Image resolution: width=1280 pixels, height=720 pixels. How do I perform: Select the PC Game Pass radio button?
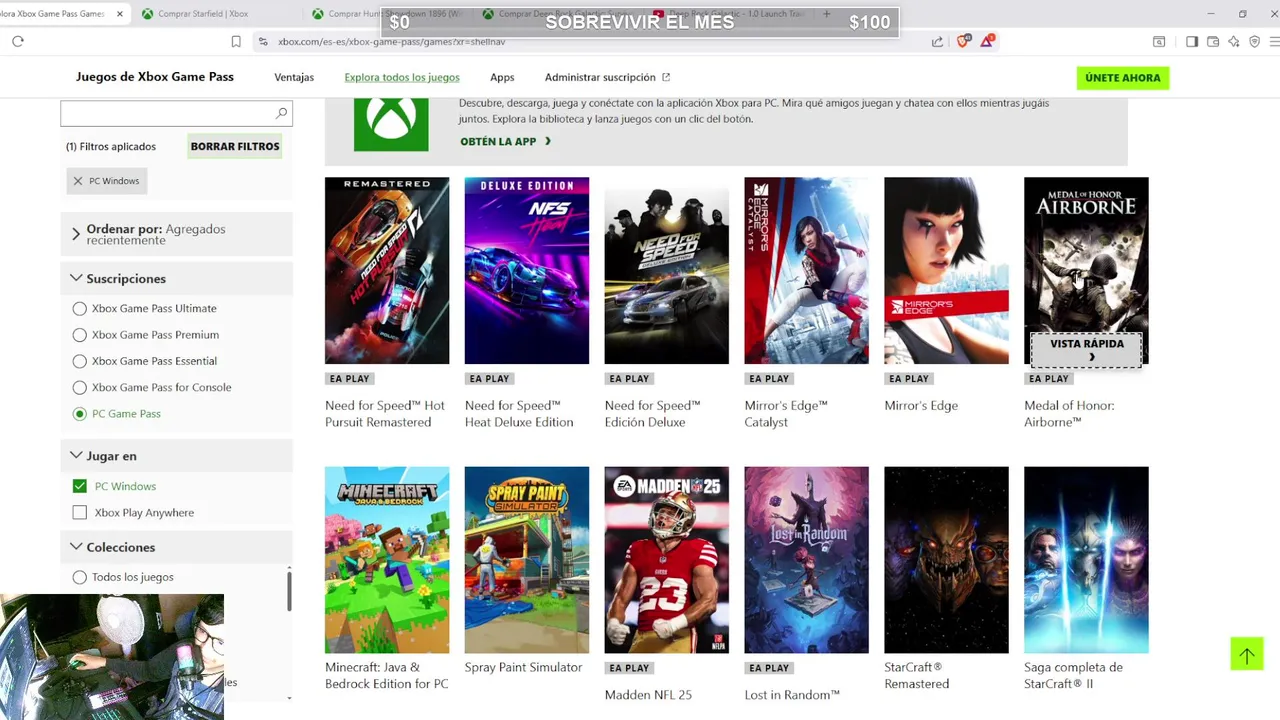80,414
